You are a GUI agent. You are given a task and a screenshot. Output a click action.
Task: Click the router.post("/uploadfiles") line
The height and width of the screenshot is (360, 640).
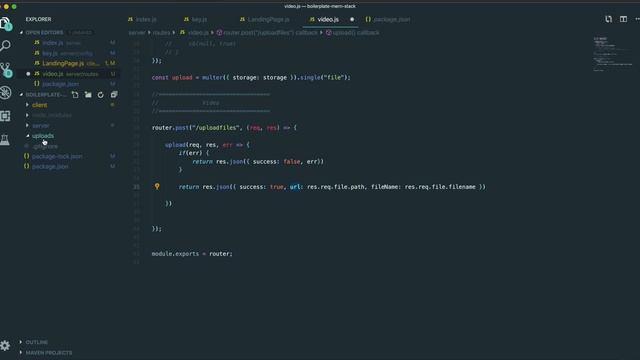pos(224,128)
